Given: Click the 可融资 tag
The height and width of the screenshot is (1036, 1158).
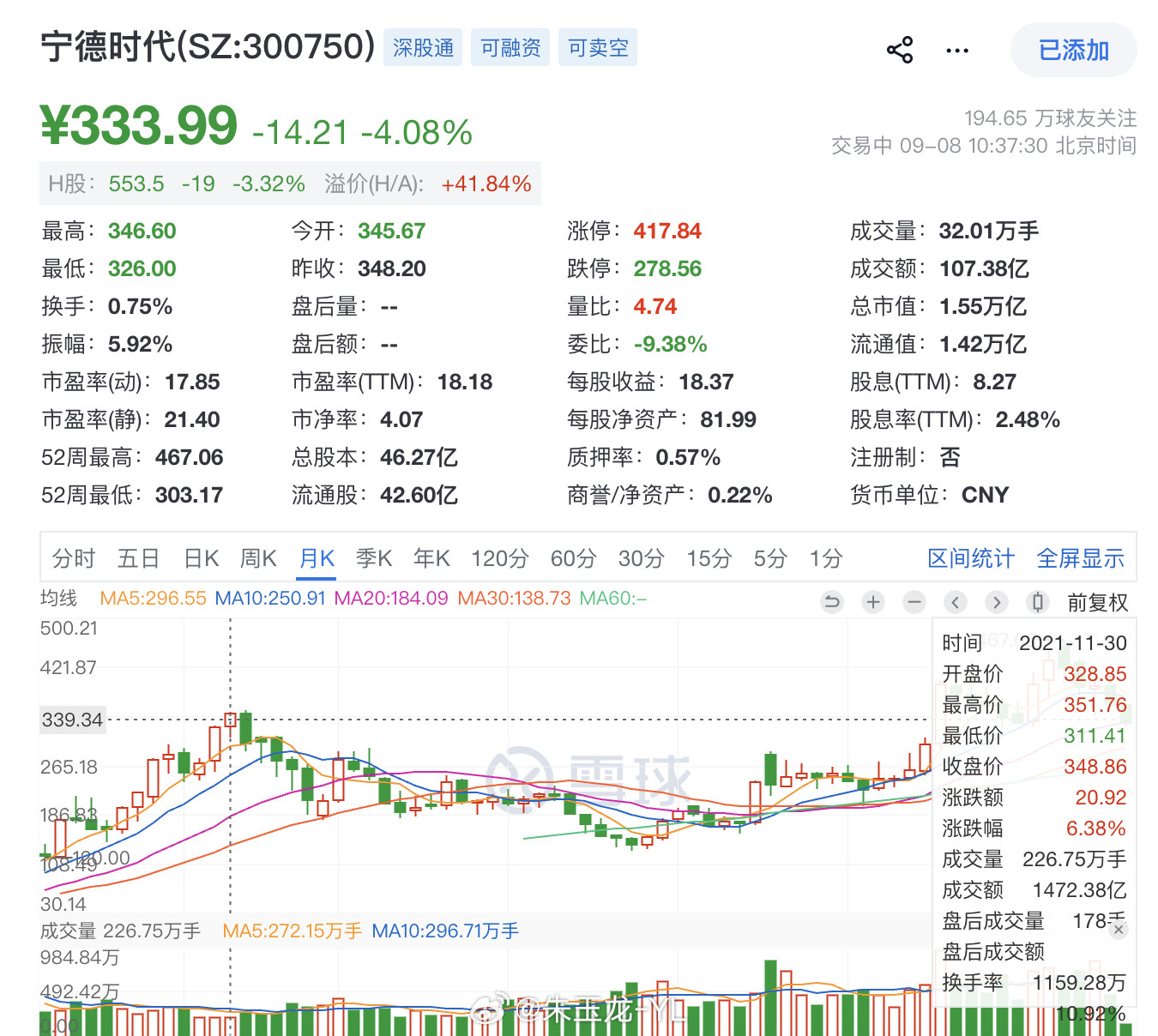Looking at the screenshot, I should tap(510, 47).
